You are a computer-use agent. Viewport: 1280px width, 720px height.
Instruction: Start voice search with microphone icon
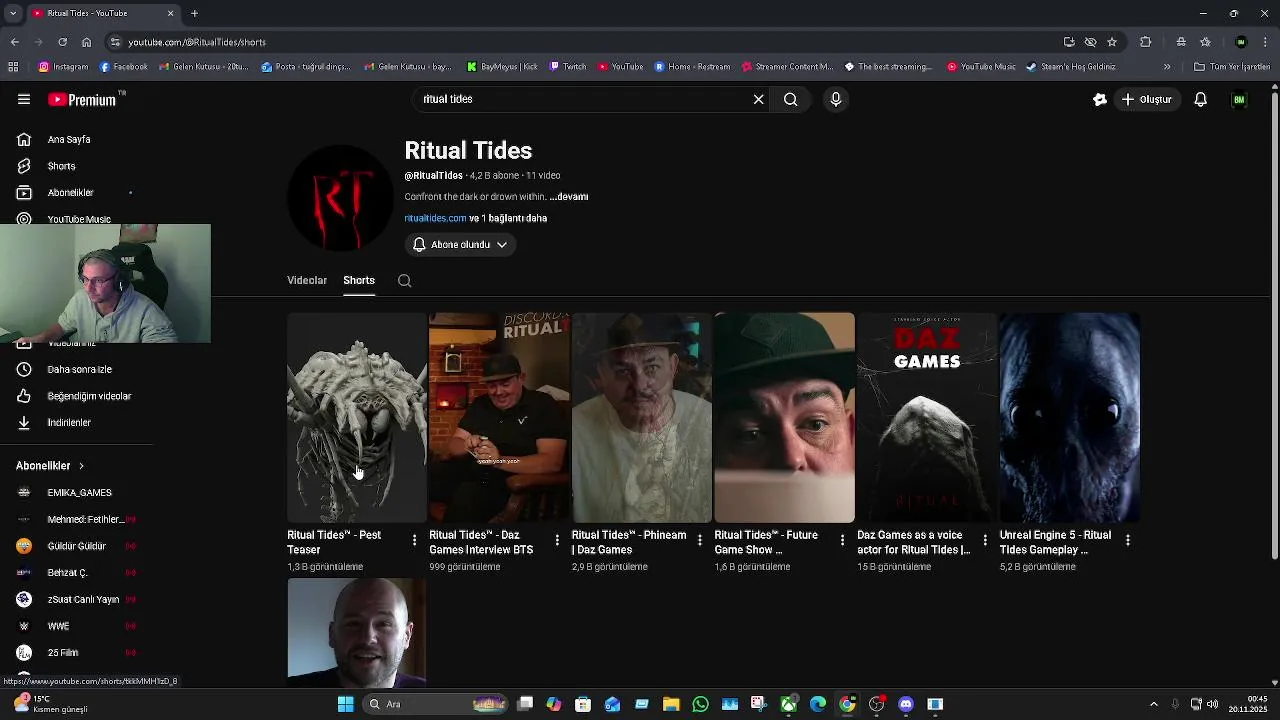coord(836,99)
